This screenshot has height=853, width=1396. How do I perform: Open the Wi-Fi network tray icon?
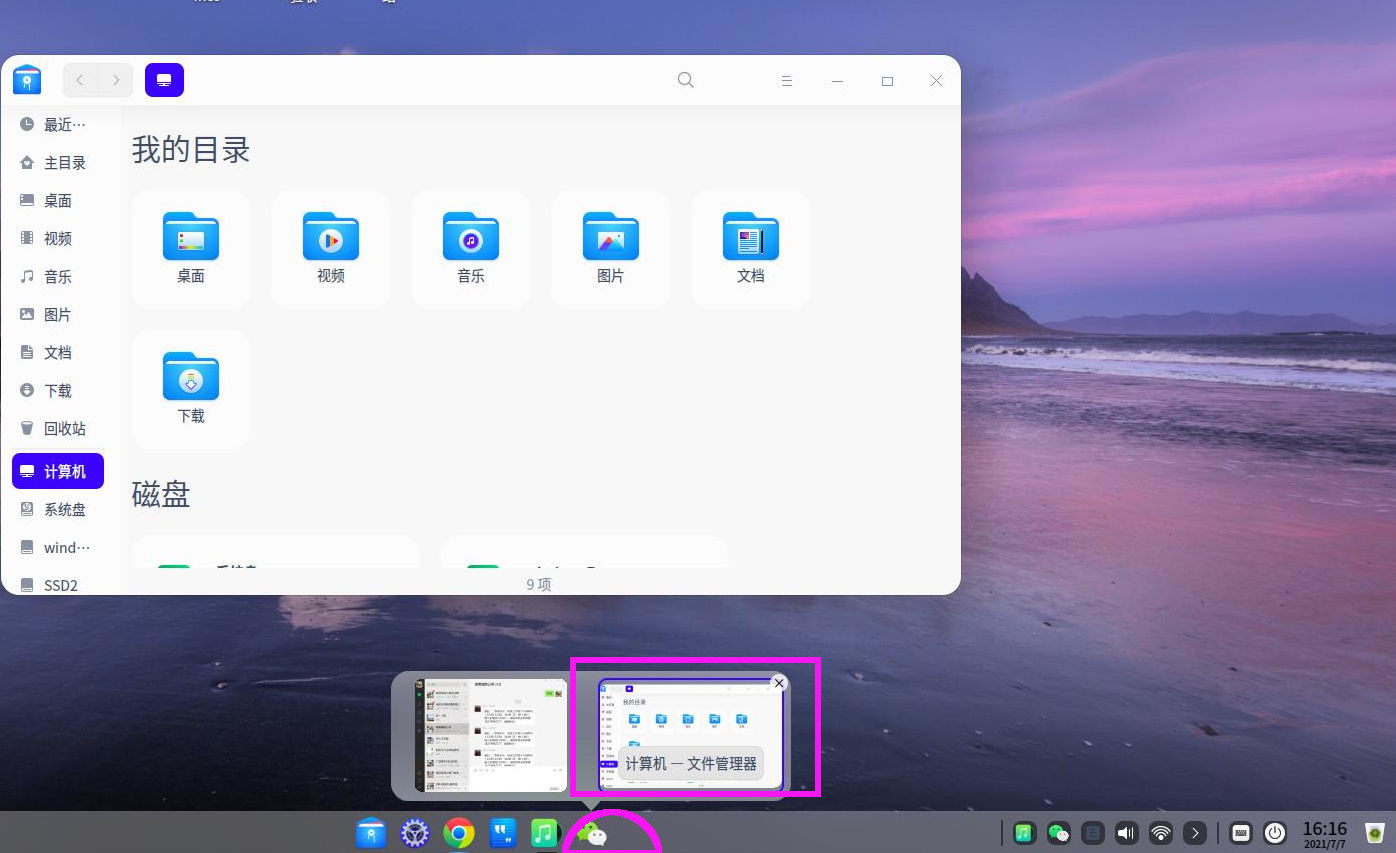click(x=1161, y=832)
